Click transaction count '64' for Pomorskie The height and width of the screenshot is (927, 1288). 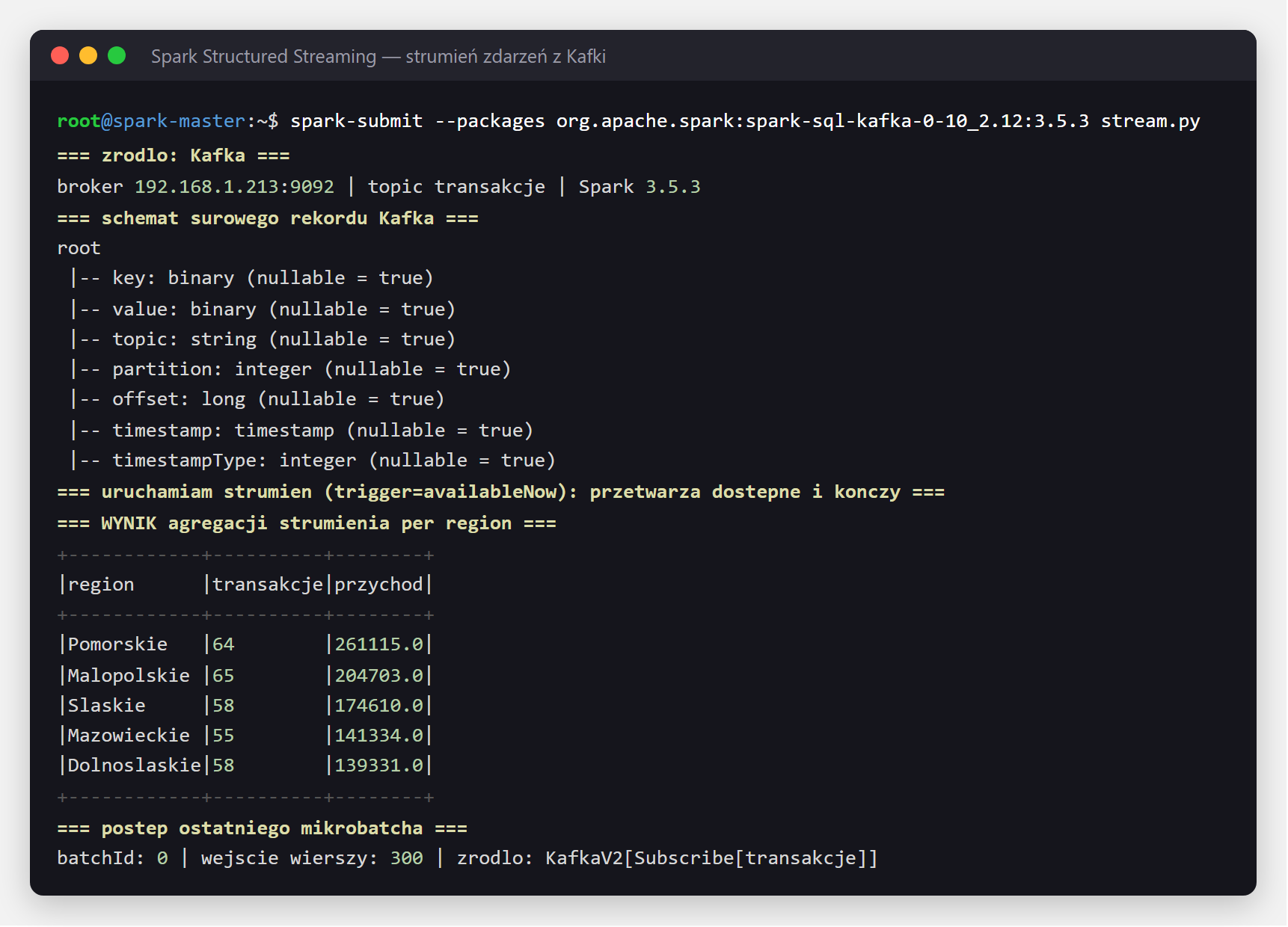(x=224, y=644)
